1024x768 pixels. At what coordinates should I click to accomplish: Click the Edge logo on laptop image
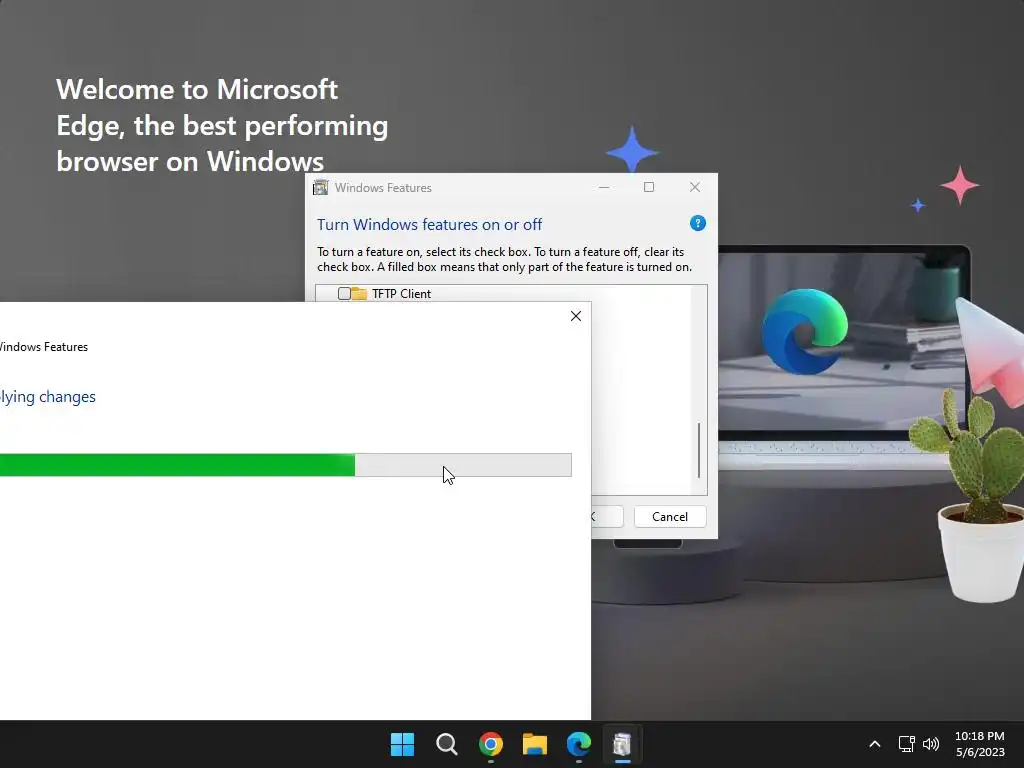coord(804,331)
